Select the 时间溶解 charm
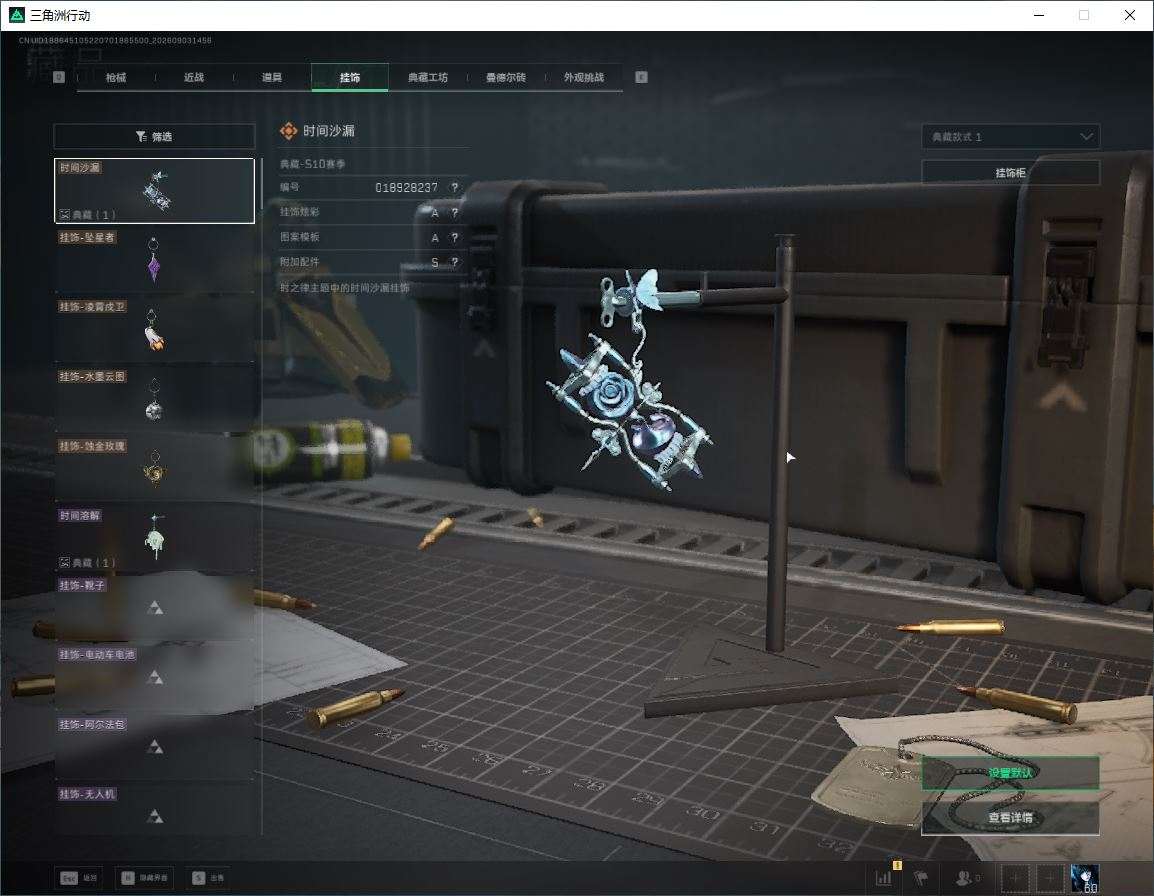 click(155, 538)
